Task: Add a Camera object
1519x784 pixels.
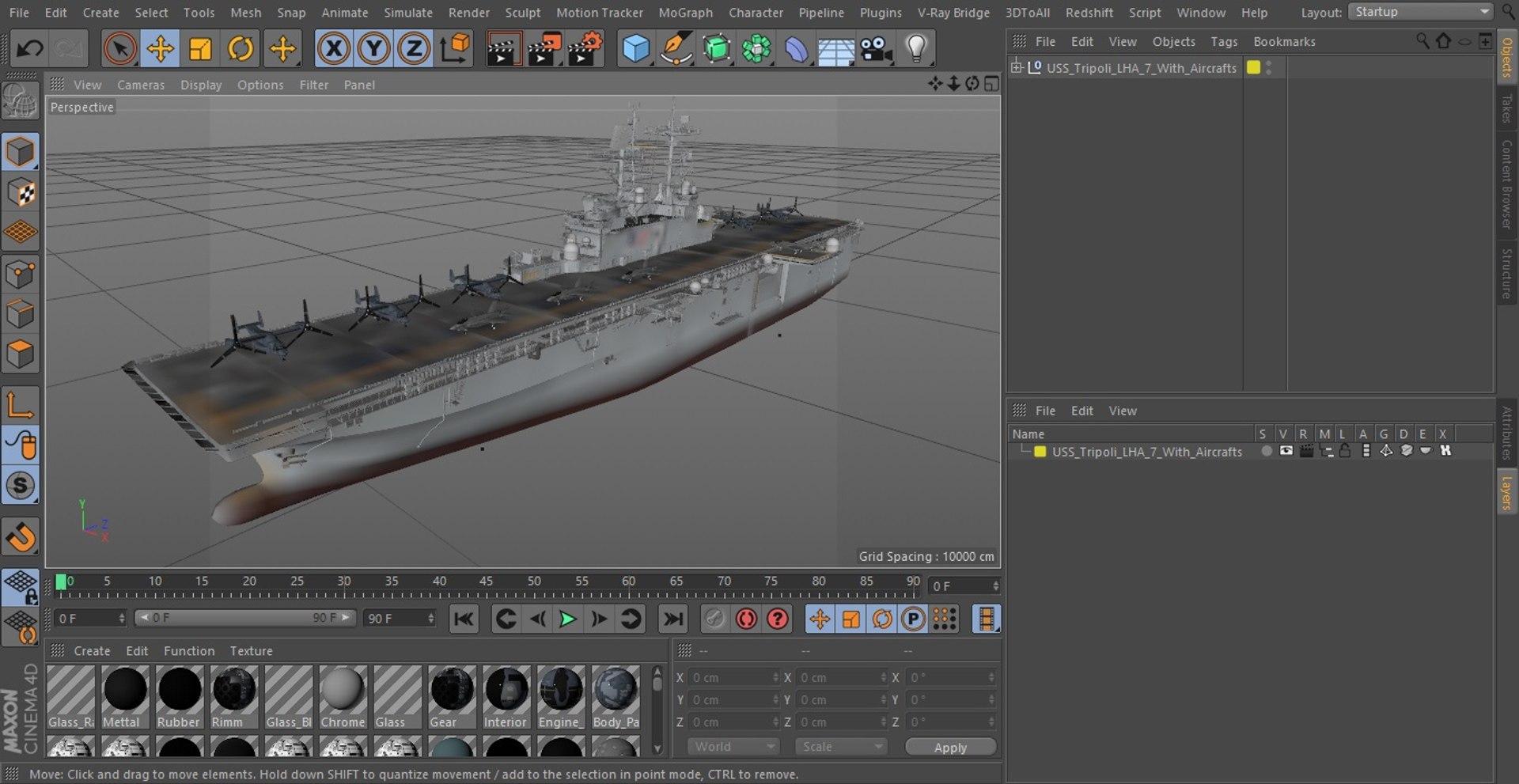Action: coord(877,49)
